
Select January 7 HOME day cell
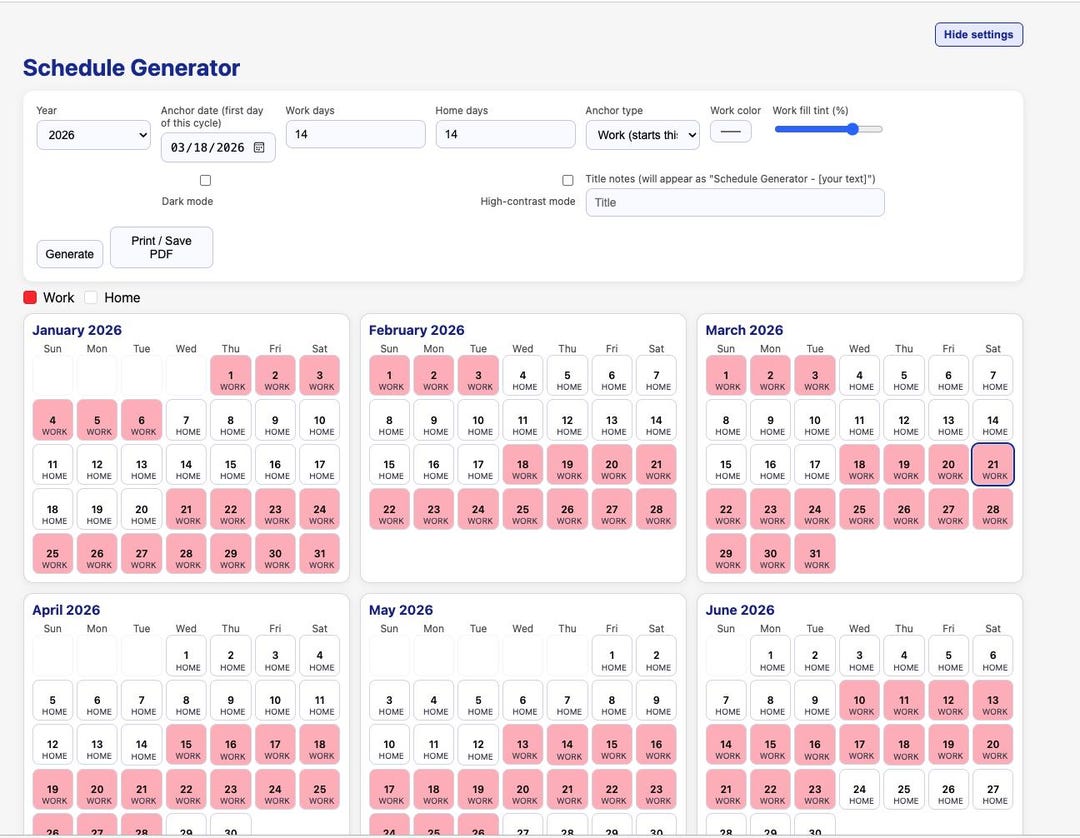click(186, 420)
